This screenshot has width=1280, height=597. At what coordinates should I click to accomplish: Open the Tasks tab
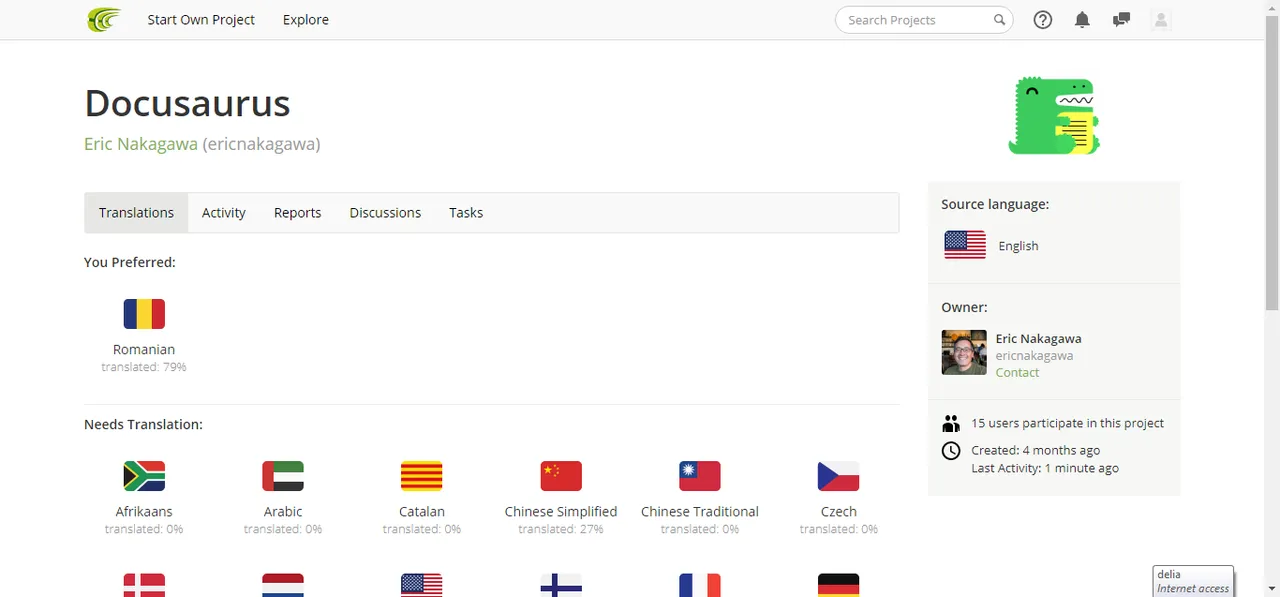click(x=466, y=213)
